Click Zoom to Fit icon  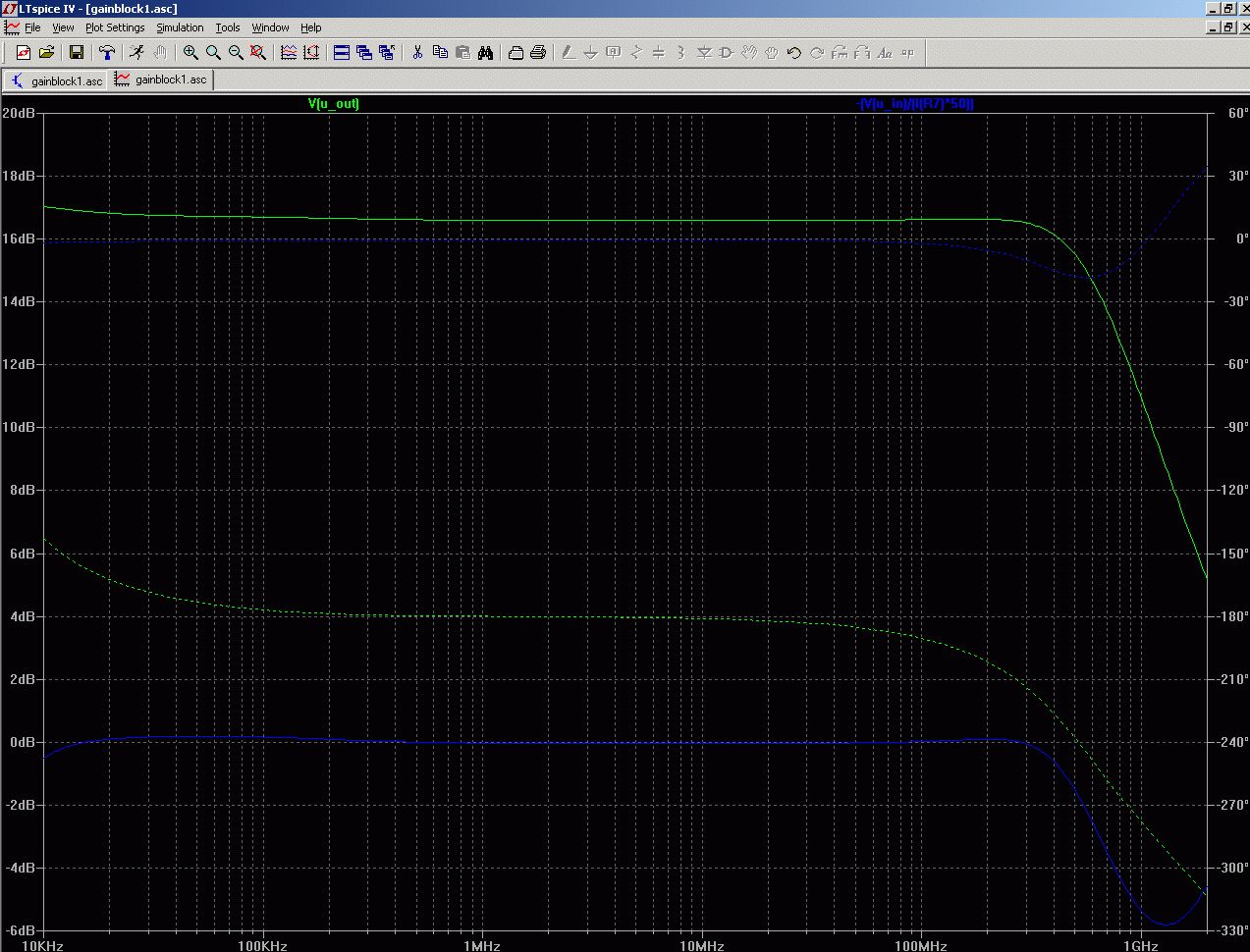click(258, 52)
